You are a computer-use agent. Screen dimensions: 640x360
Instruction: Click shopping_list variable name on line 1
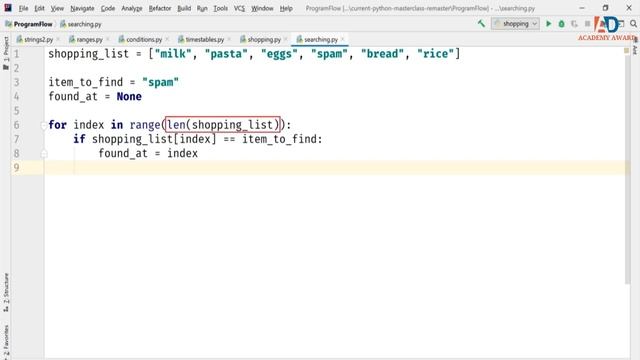(89, 54)
